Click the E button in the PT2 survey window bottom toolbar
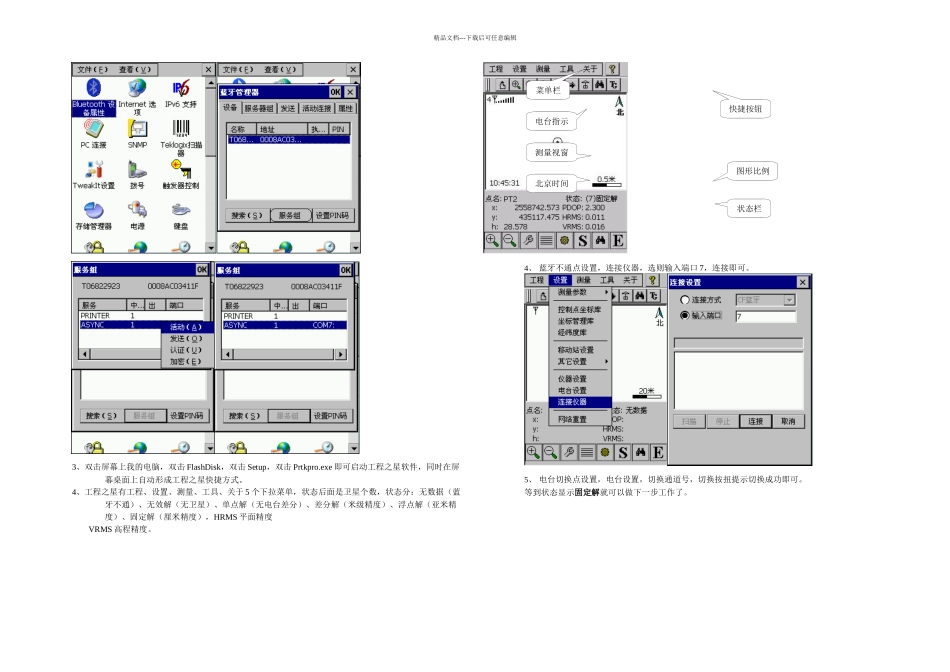Screen dimensions: 950x672 click(618, 241)
